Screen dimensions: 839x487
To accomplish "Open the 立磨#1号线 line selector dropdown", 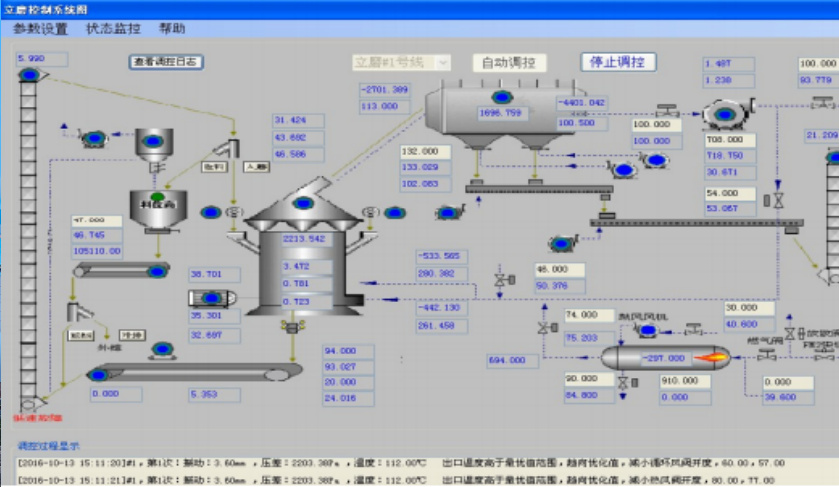I will pos(400,62).
